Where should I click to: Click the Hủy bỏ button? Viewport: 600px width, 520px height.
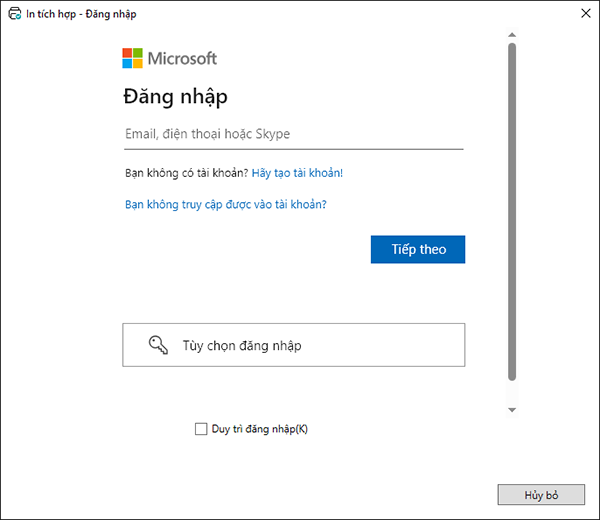tap(541, 495)
